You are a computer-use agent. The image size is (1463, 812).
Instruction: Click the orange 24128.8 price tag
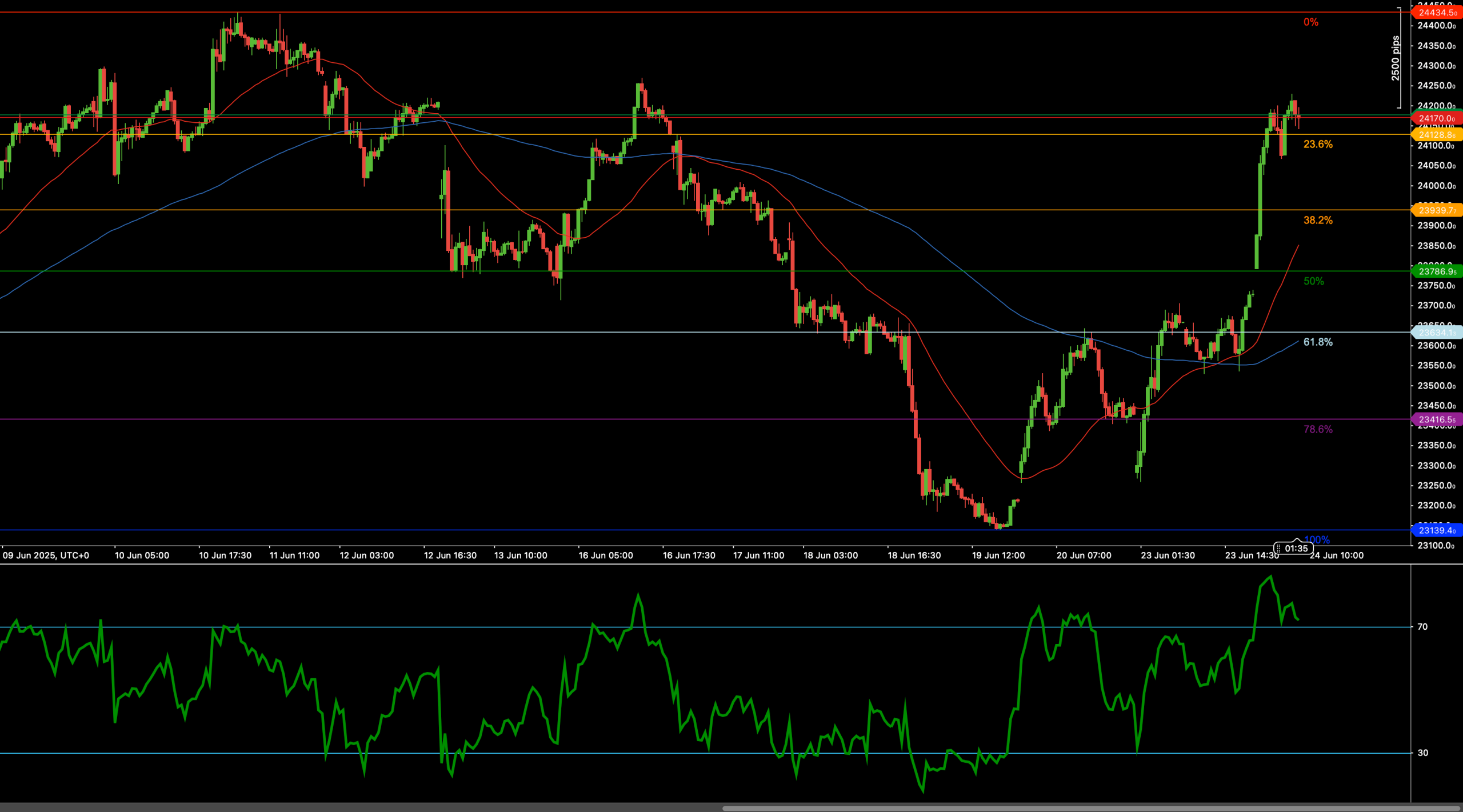1437,135
